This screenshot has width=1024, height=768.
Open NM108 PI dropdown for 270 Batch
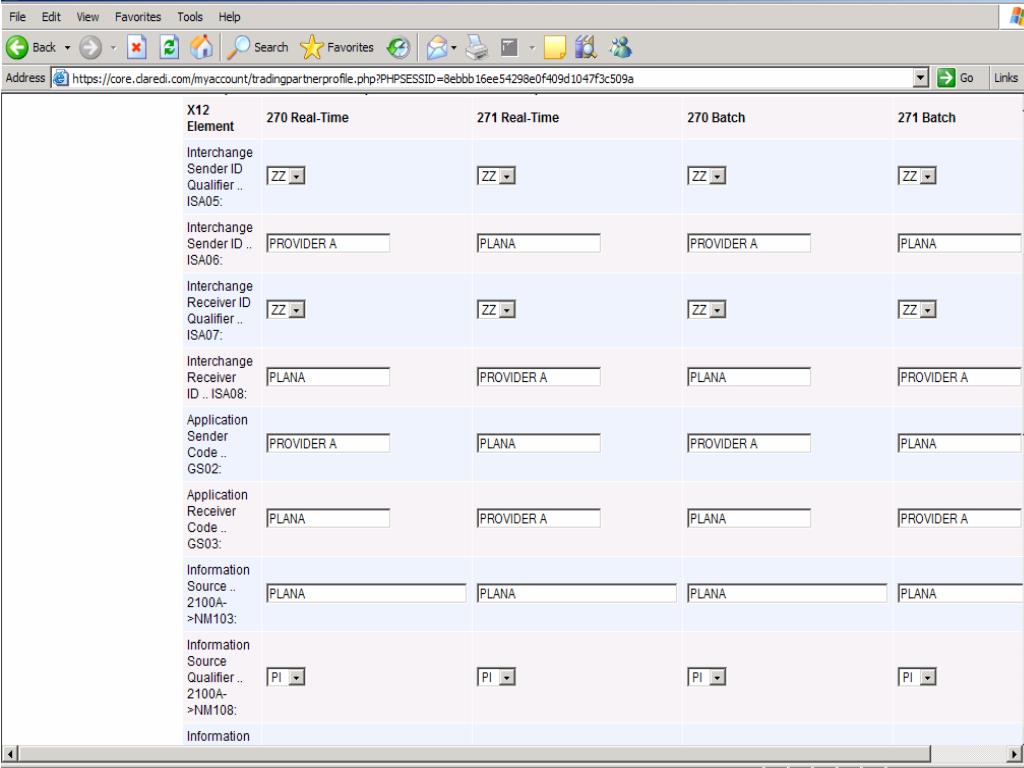coord(717,677)
